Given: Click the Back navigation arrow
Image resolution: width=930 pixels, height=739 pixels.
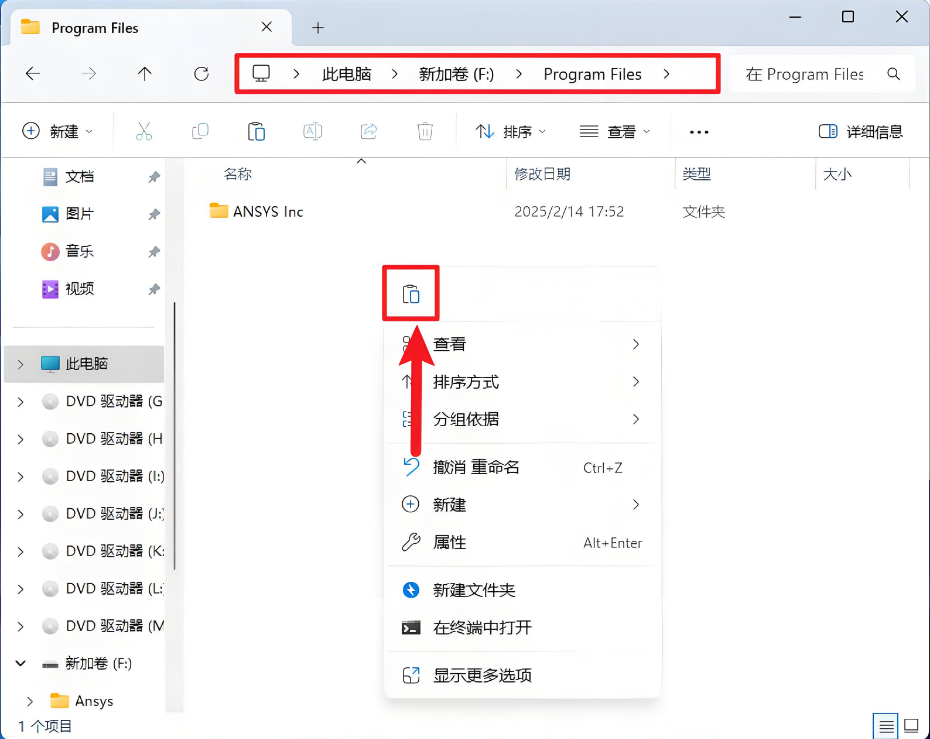Looking at the screenshot, I should coord(33,74).
